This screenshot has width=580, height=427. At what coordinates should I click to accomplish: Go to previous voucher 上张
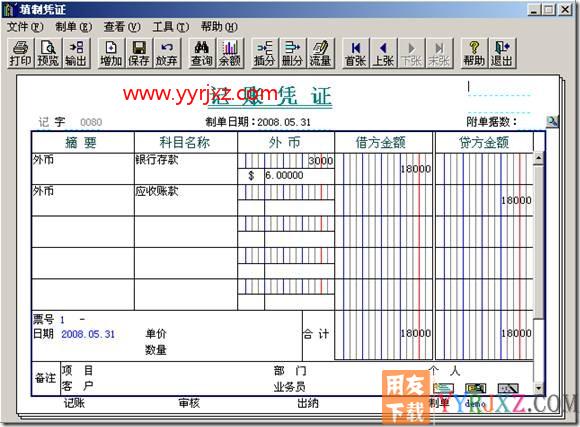383,53
